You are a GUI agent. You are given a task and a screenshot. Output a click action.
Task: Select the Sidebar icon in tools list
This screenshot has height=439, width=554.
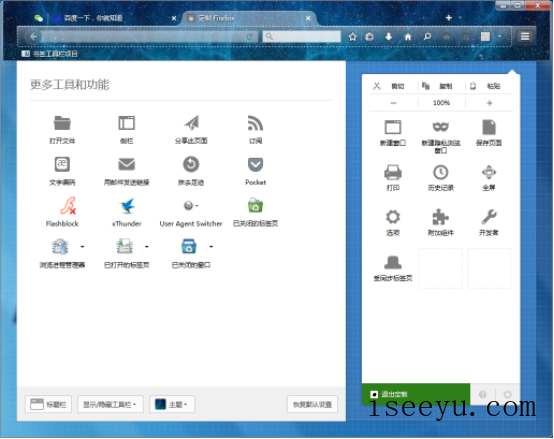126,123
